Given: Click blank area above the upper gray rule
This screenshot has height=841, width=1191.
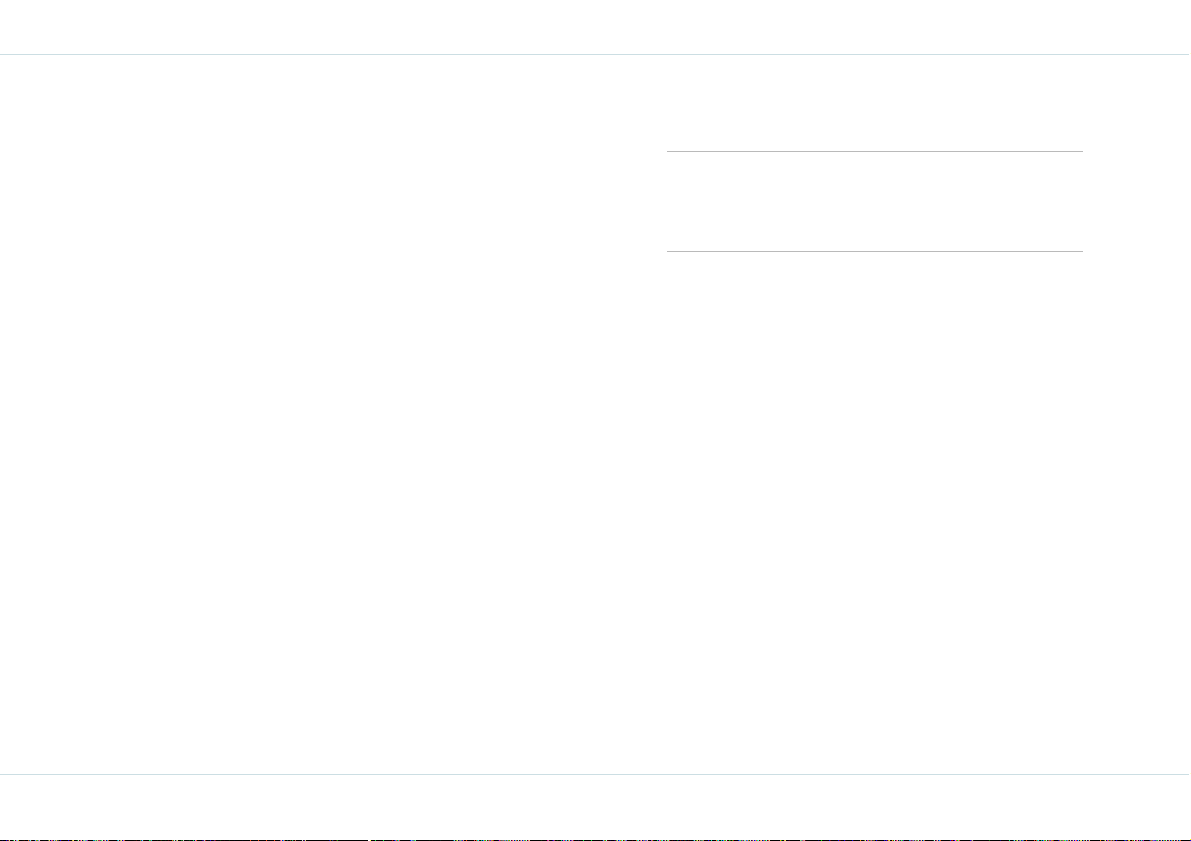Looking at the screenshot, I should tap(874, 103).
